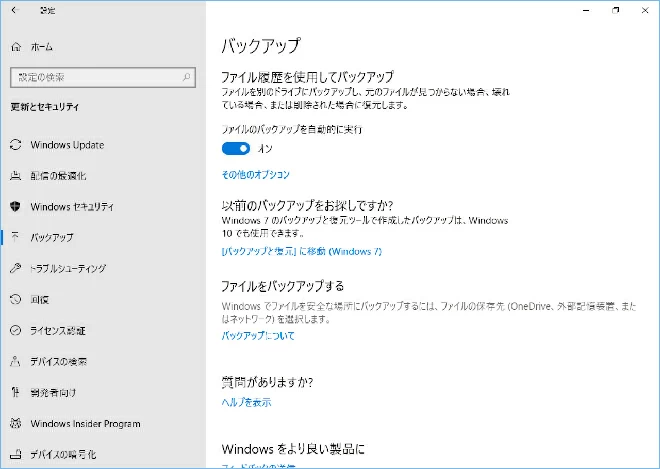Focus the 設定の検索 search field
The height and width of the screenshot is (469, 660).
[x=95, y=77]
